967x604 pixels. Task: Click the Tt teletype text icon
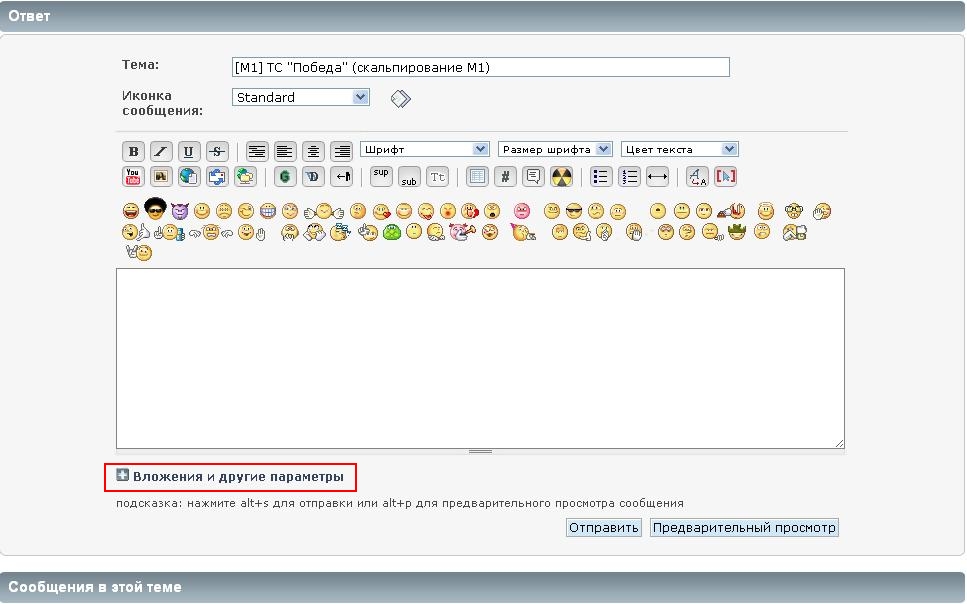[437, 176]
